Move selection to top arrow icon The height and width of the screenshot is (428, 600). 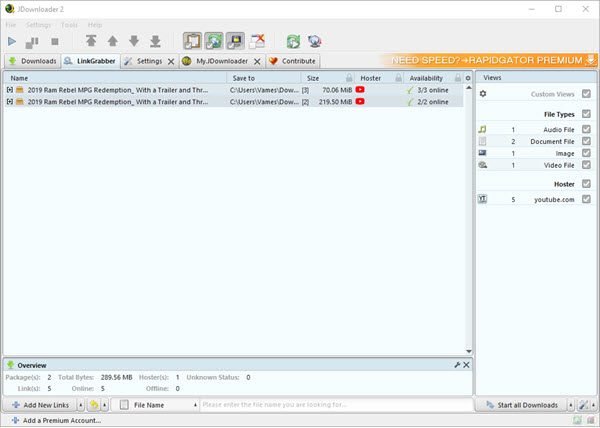[x=91, y=41]
